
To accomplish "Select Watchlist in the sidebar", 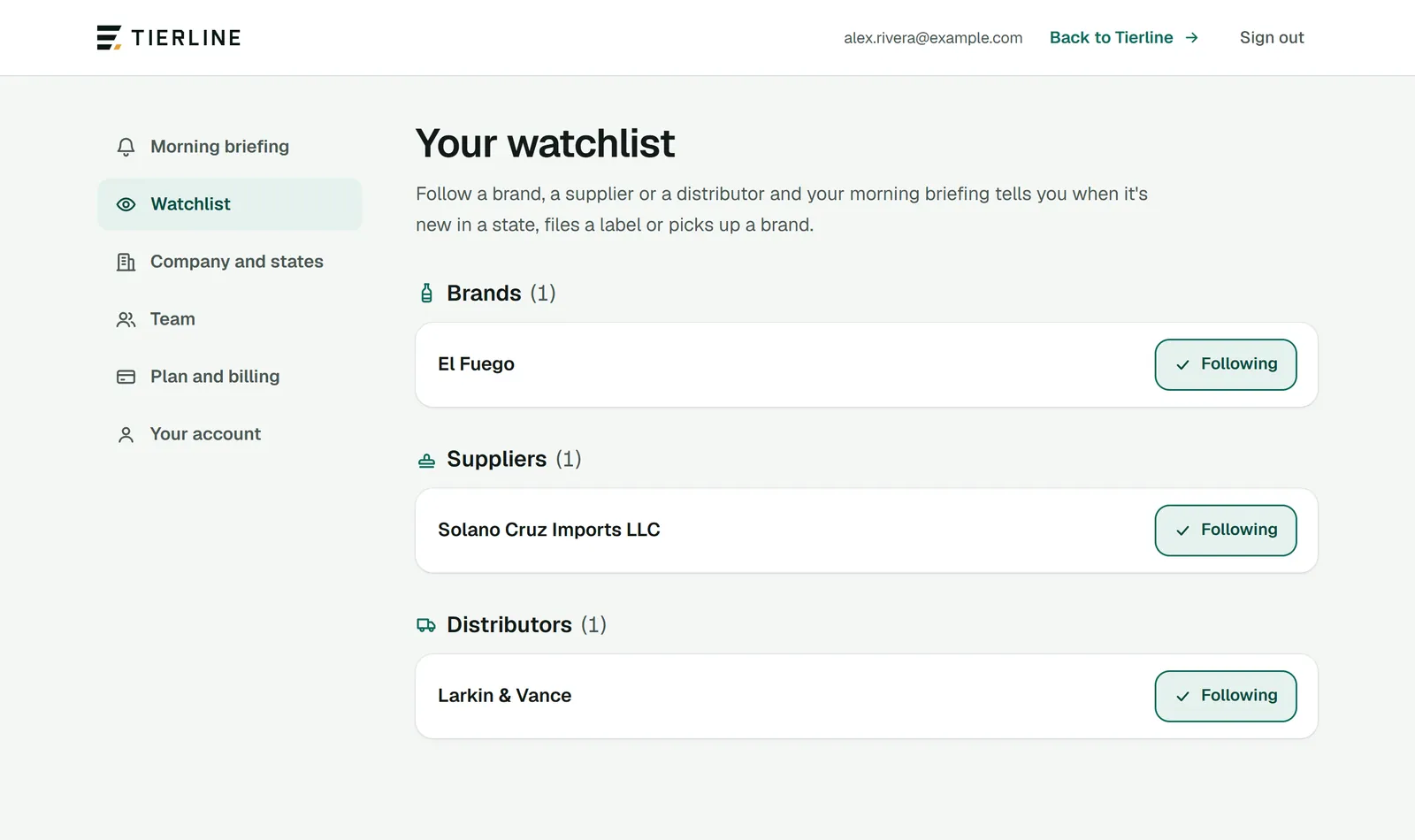I will (x=230, y=204).
